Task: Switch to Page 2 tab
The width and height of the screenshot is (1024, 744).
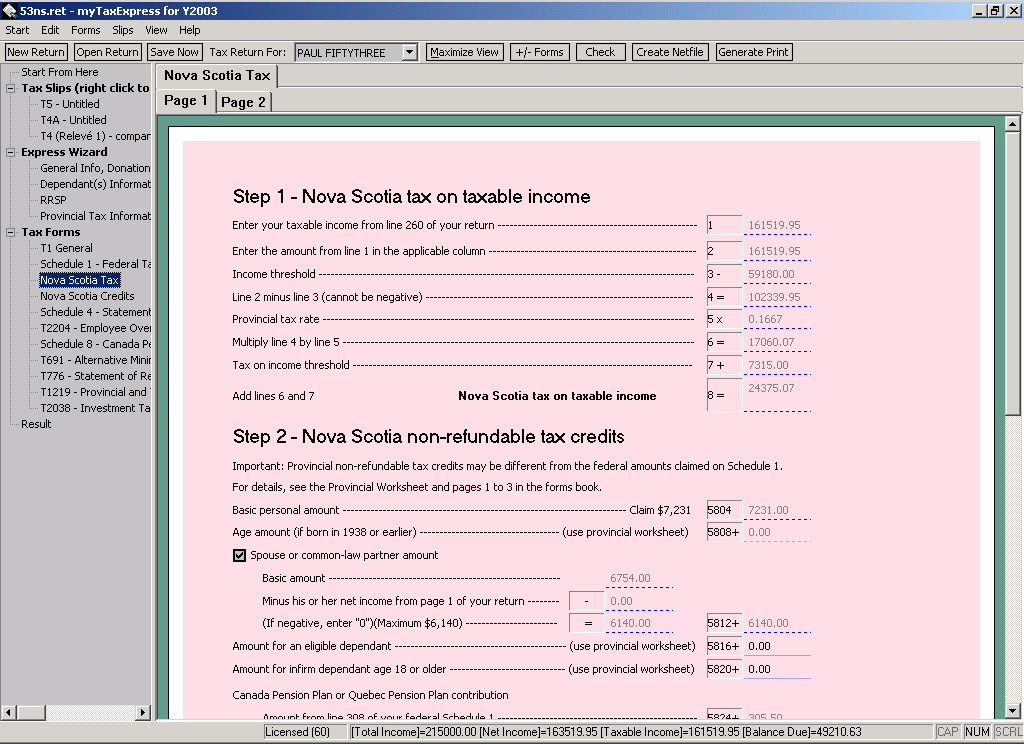Action: (x=243, y=102)
